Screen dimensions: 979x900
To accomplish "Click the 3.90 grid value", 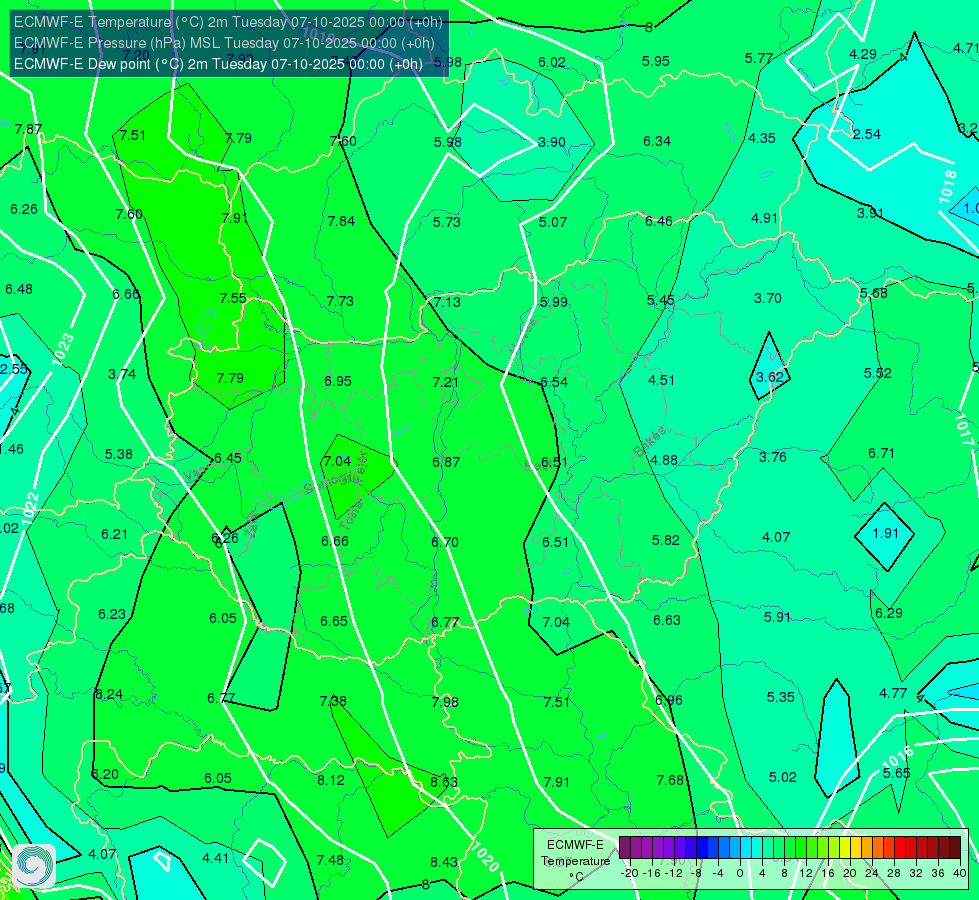I will [551, 142].
